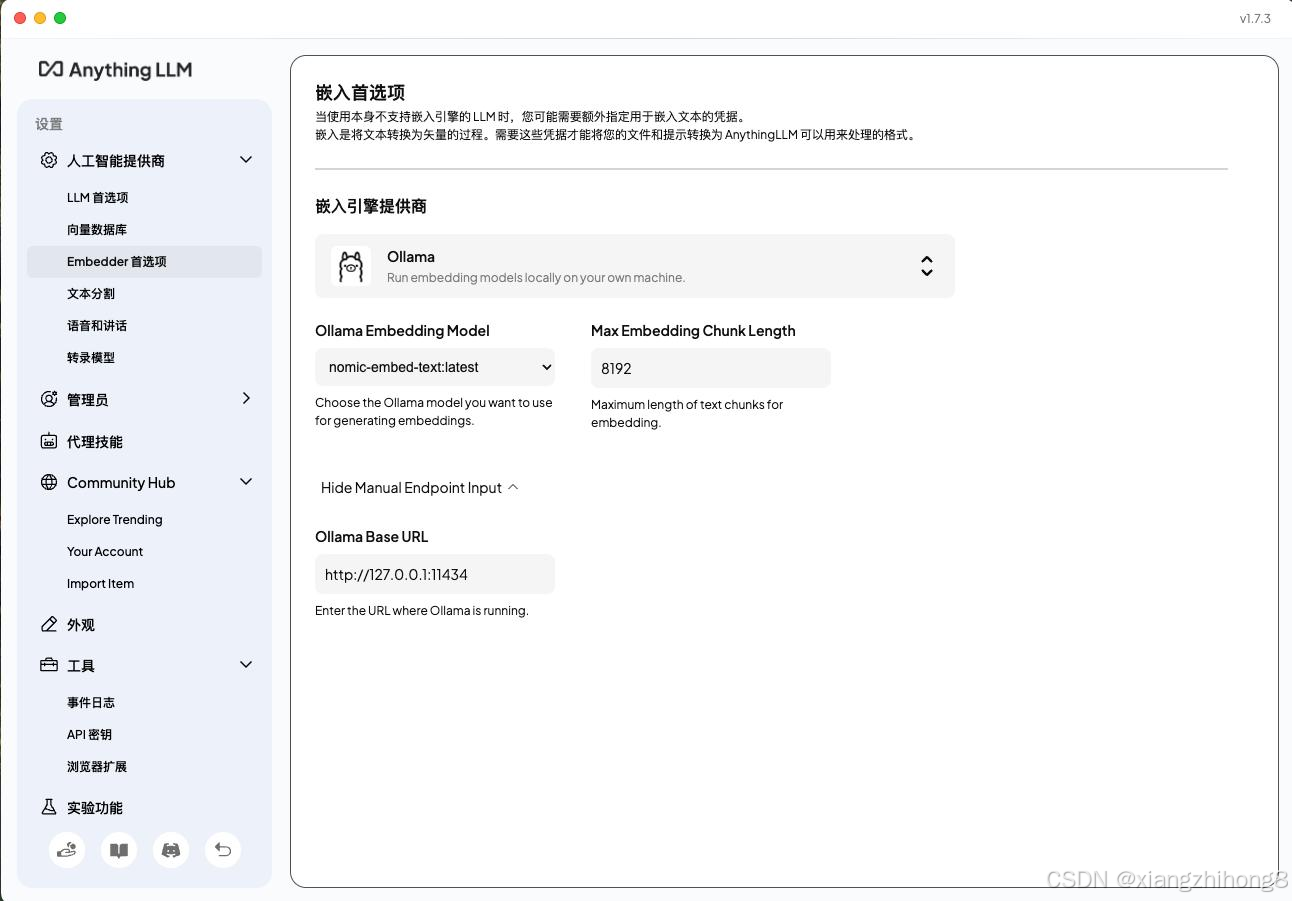Open 外观 settings
The height and width of the screenshot is (901, 1292).
click(x=81, y=625)
